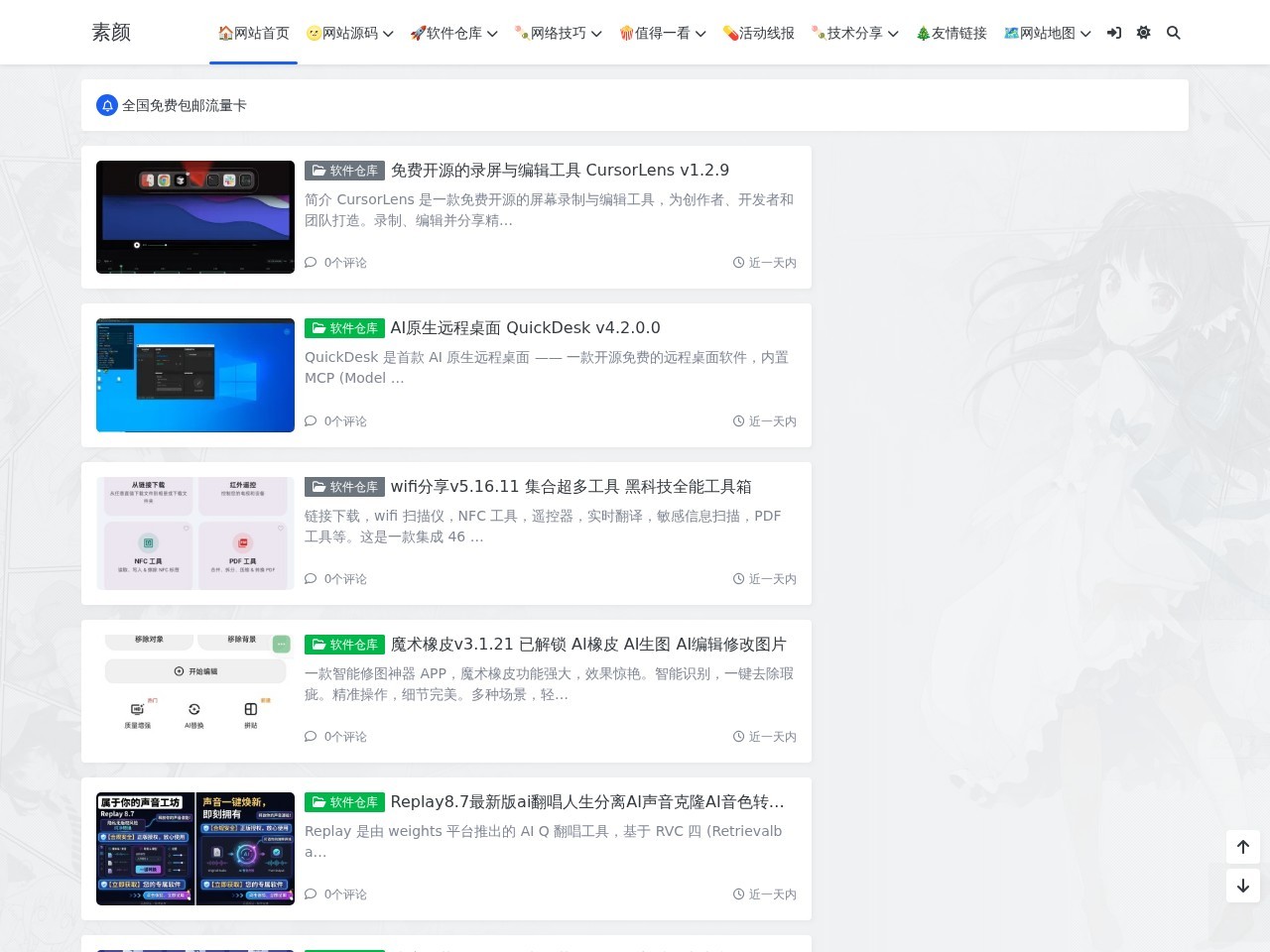This screenshot has width=1270, height=952.
Task: Open article 免费开源的录屏与编辑工具 CursorLens v1.2.9
Action: 560,171
